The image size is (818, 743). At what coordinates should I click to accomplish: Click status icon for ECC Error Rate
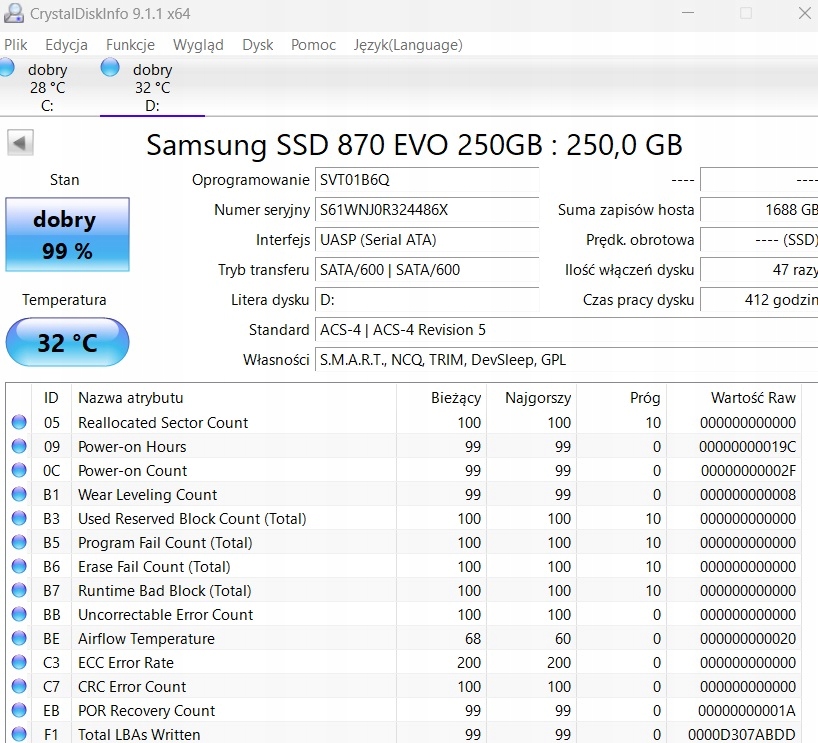[19, 662]
